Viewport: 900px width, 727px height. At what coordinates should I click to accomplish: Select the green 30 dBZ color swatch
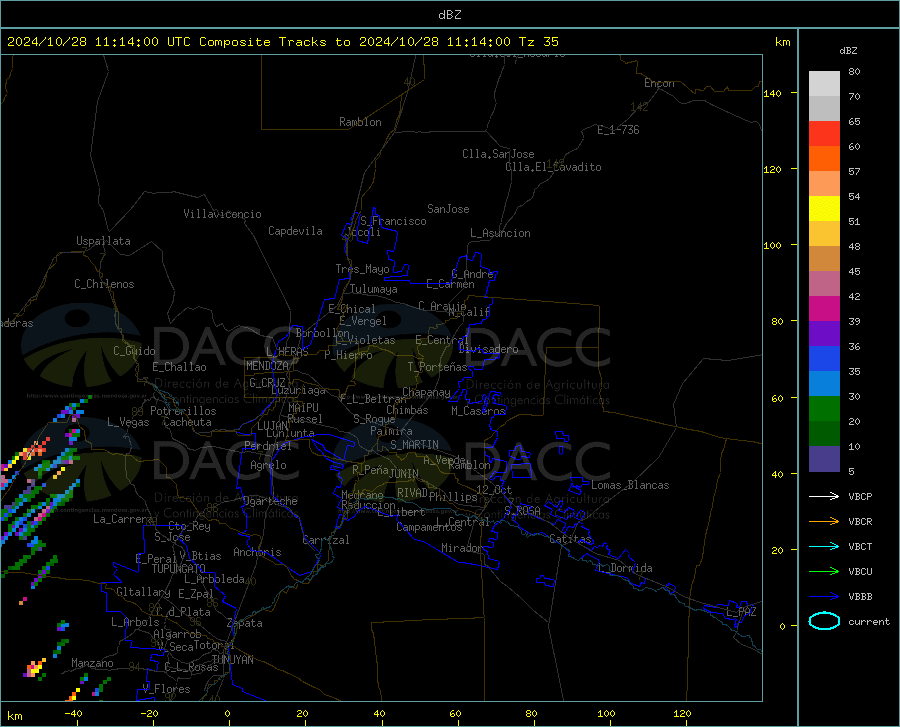click(824, 409)
